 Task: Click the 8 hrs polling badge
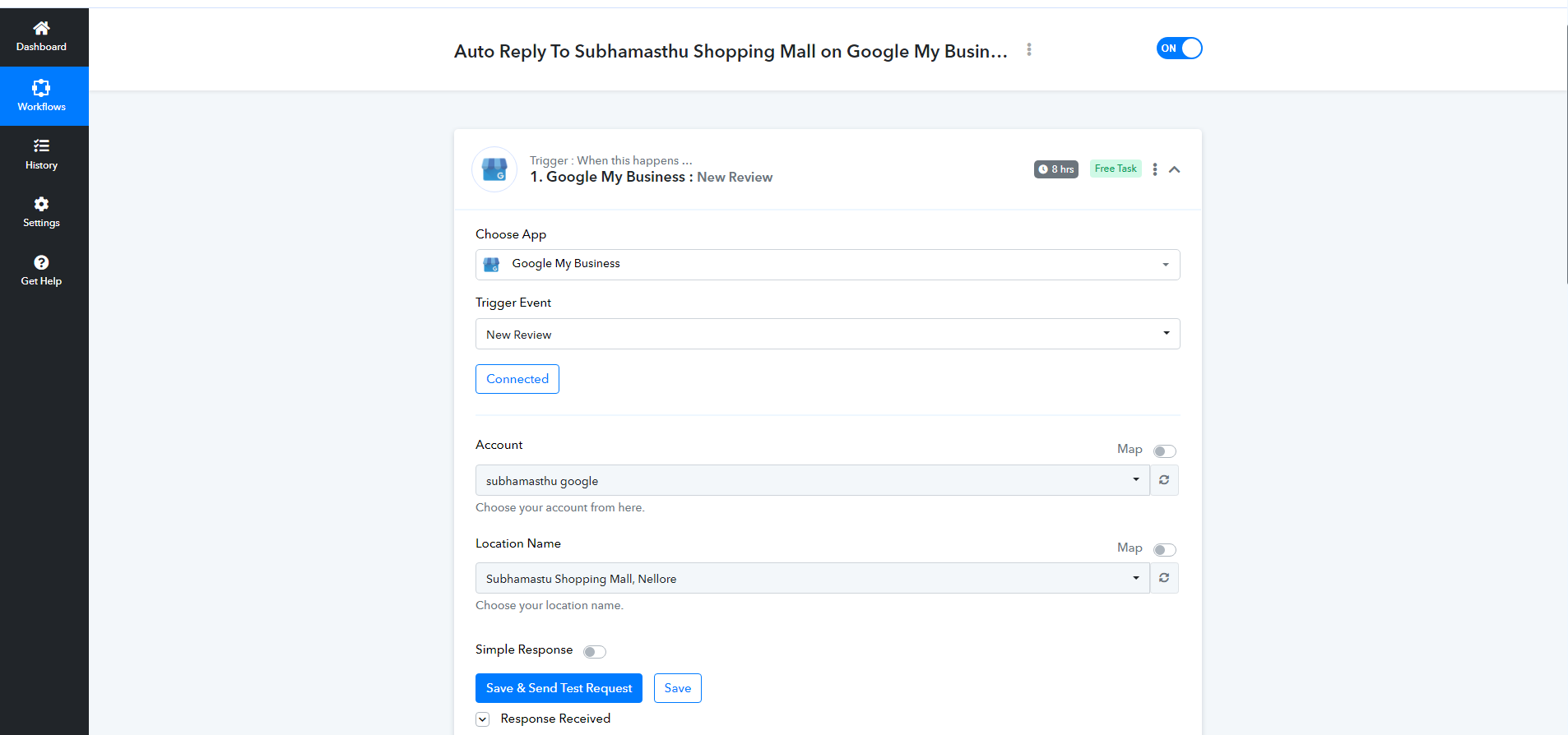coord(1056,169)
